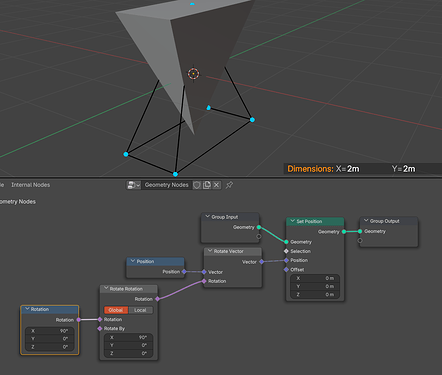
Task: Toggle the pin icon in node header
Action: pyautogui.click(x=229, y=185)
